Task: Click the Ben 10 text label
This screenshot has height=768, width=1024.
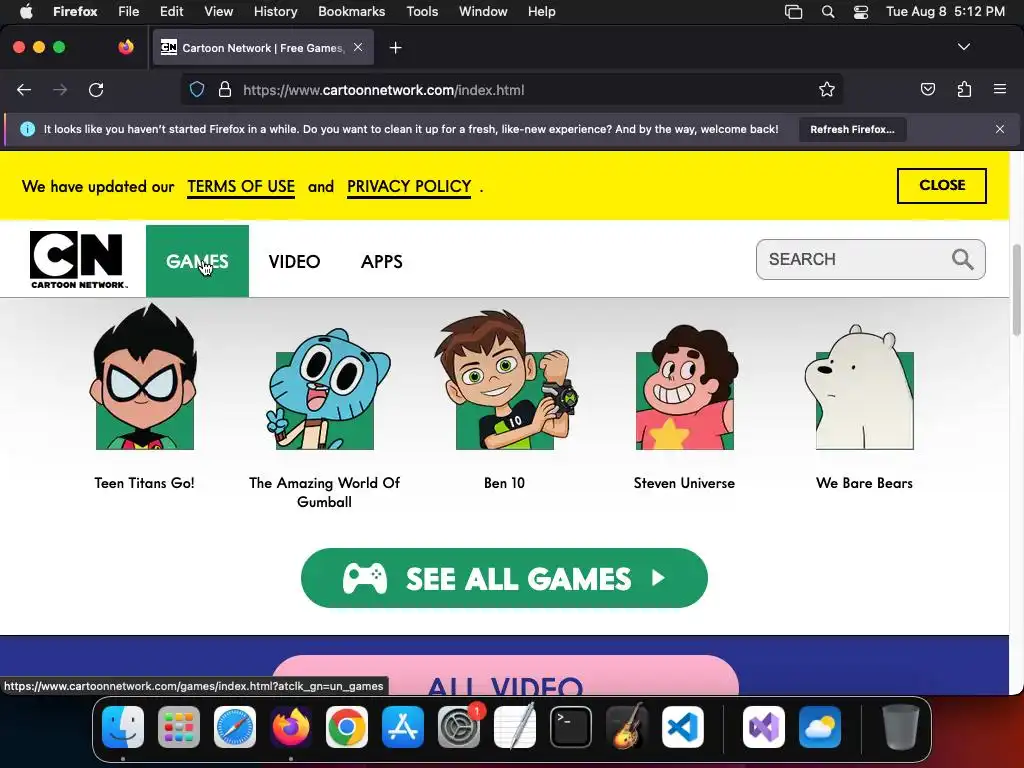Action: [x=504, y=483]
